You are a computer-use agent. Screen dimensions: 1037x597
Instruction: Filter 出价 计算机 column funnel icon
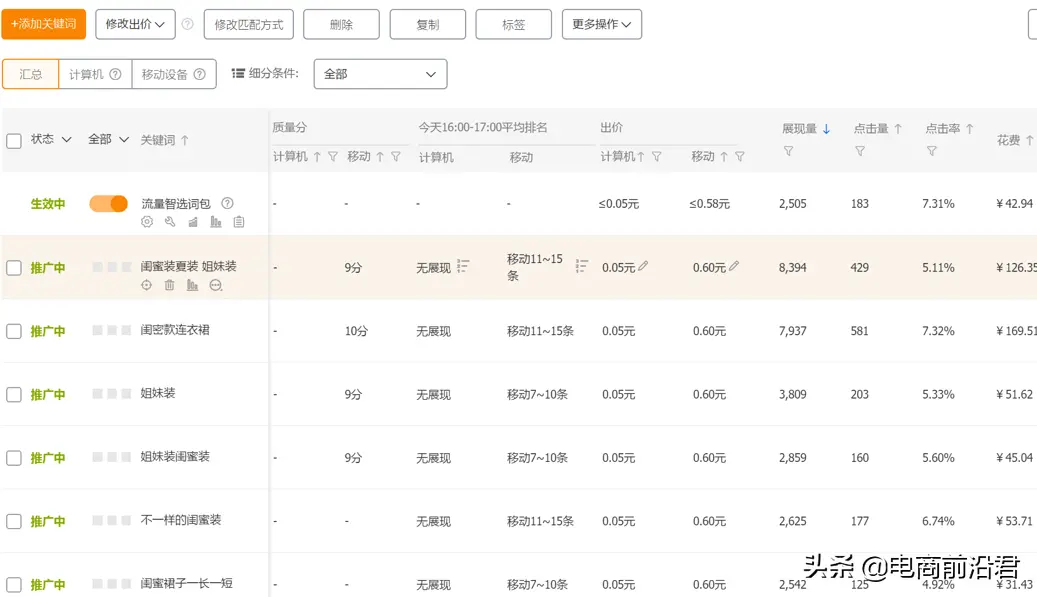[x=657, y=157]
